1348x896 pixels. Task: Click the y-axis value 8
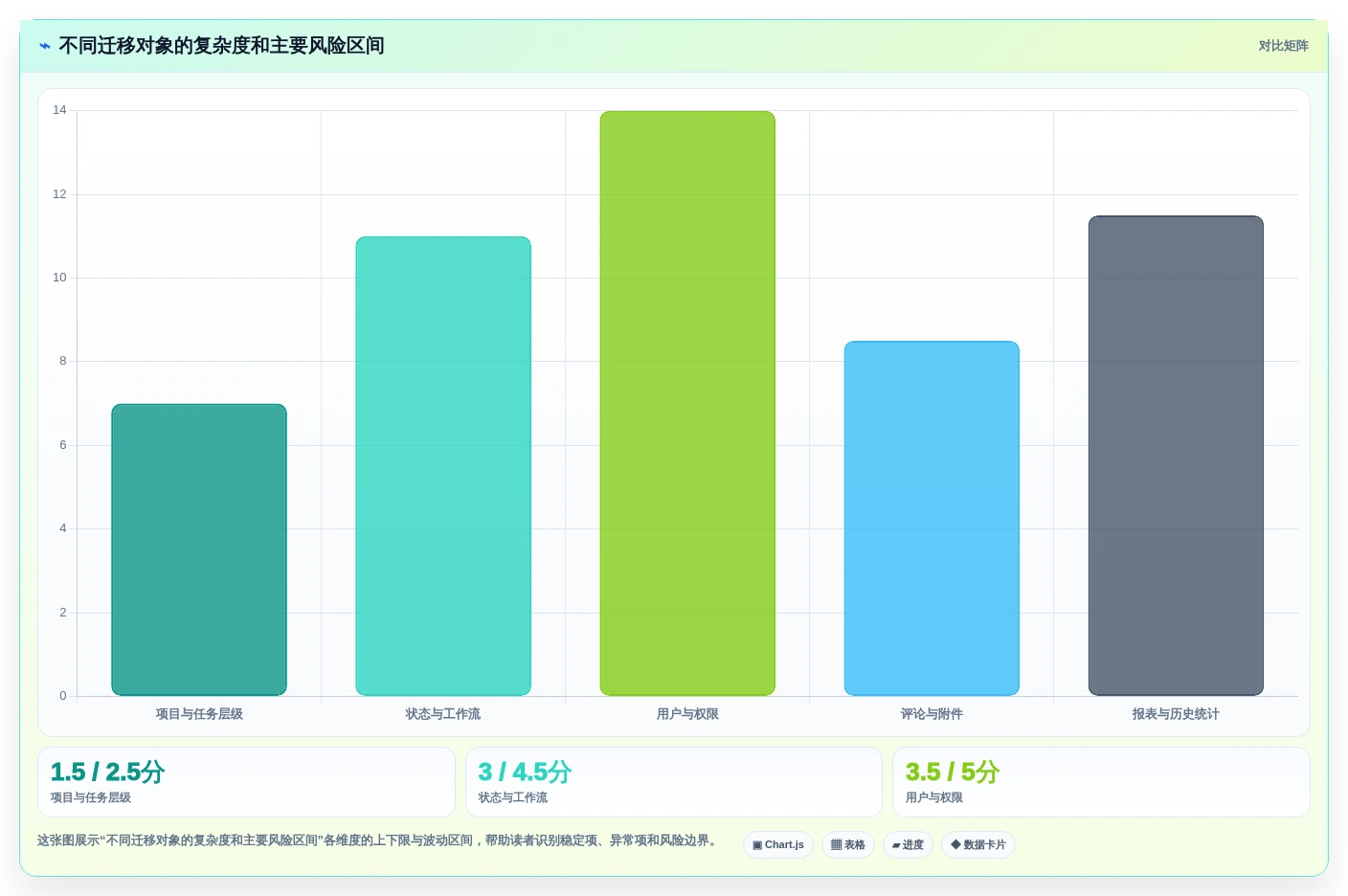[63, 361]
